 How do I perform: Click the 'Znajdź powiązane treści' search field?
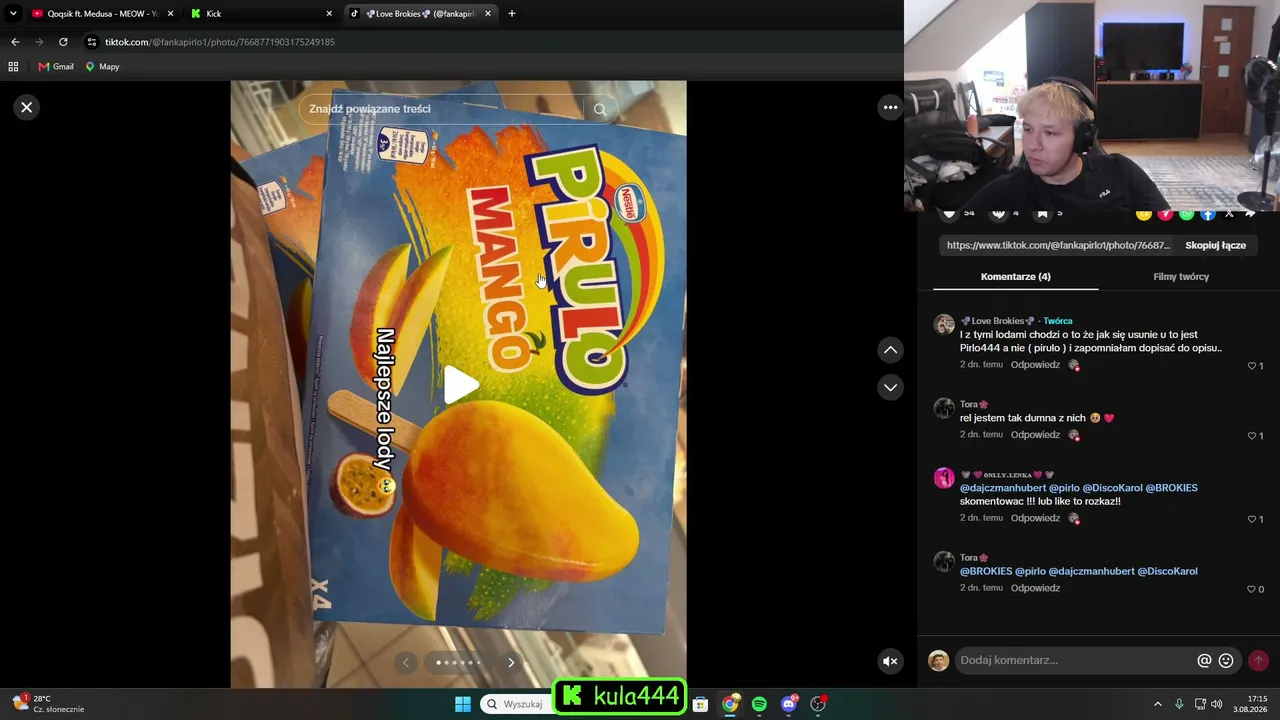tap(440, 109)
